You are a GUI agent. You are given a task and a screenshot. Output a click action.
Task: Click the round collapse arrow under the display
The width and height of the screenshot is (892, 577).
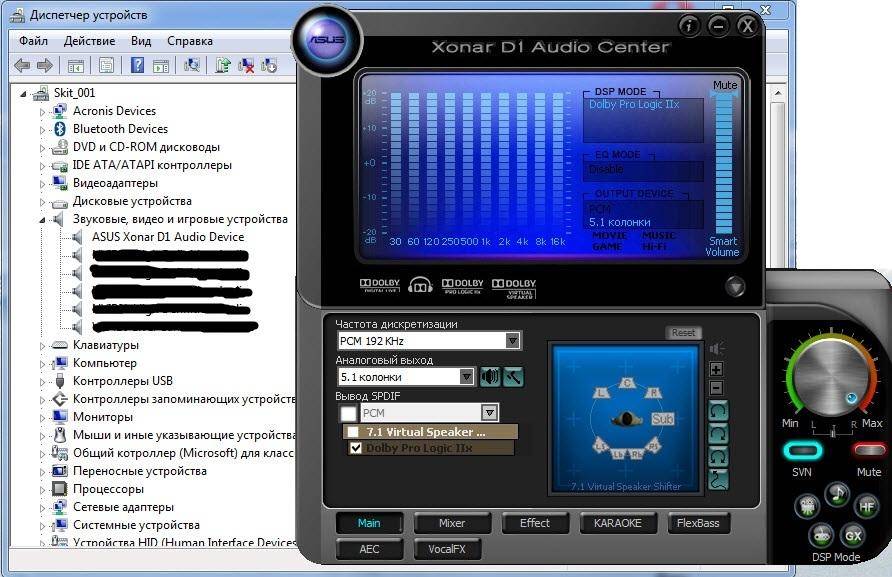click(734, 286)
